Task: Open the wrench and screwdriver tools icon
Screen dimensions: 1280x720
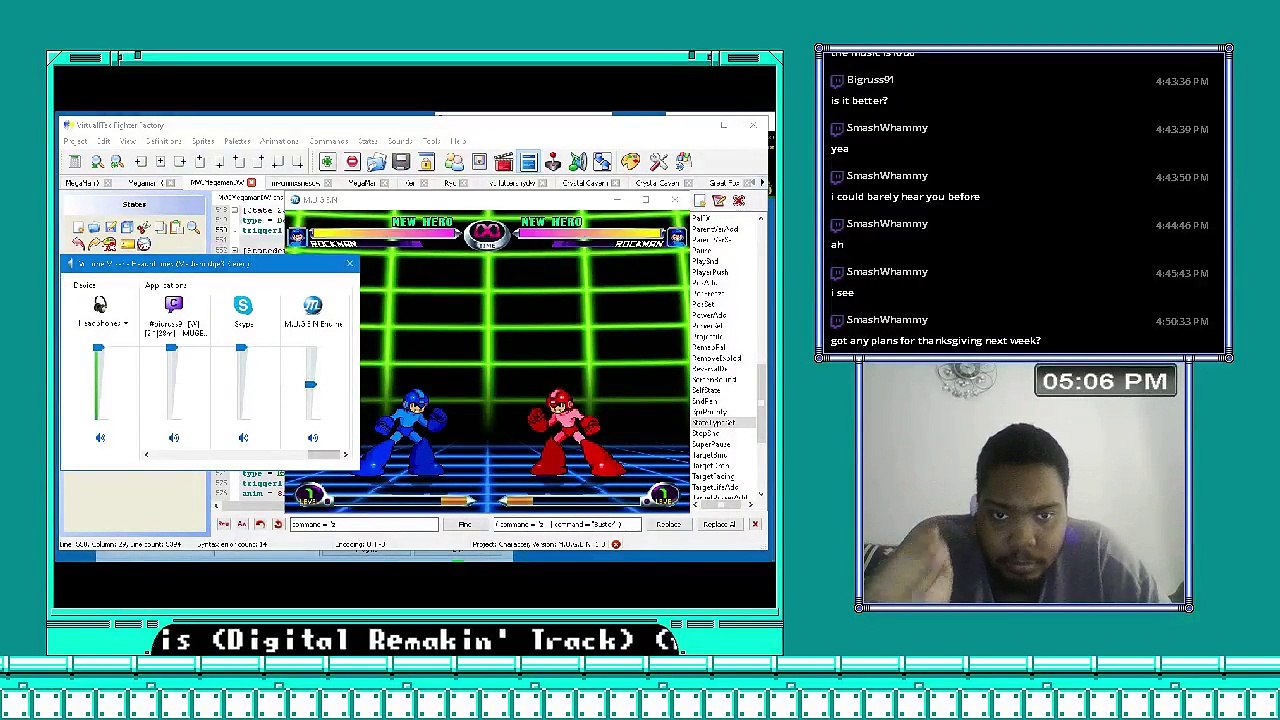Action: [658, 162]
